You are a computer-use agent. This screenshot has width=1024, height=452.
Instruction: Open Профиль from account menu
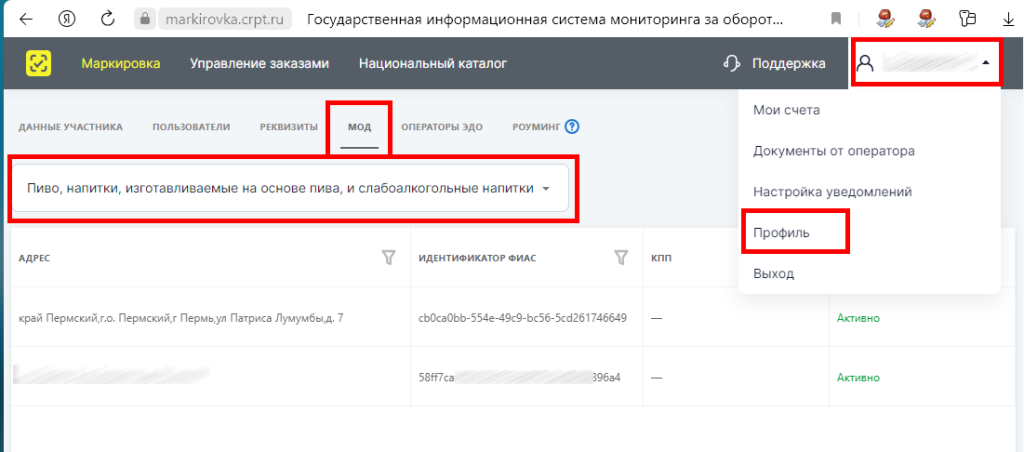781,233
